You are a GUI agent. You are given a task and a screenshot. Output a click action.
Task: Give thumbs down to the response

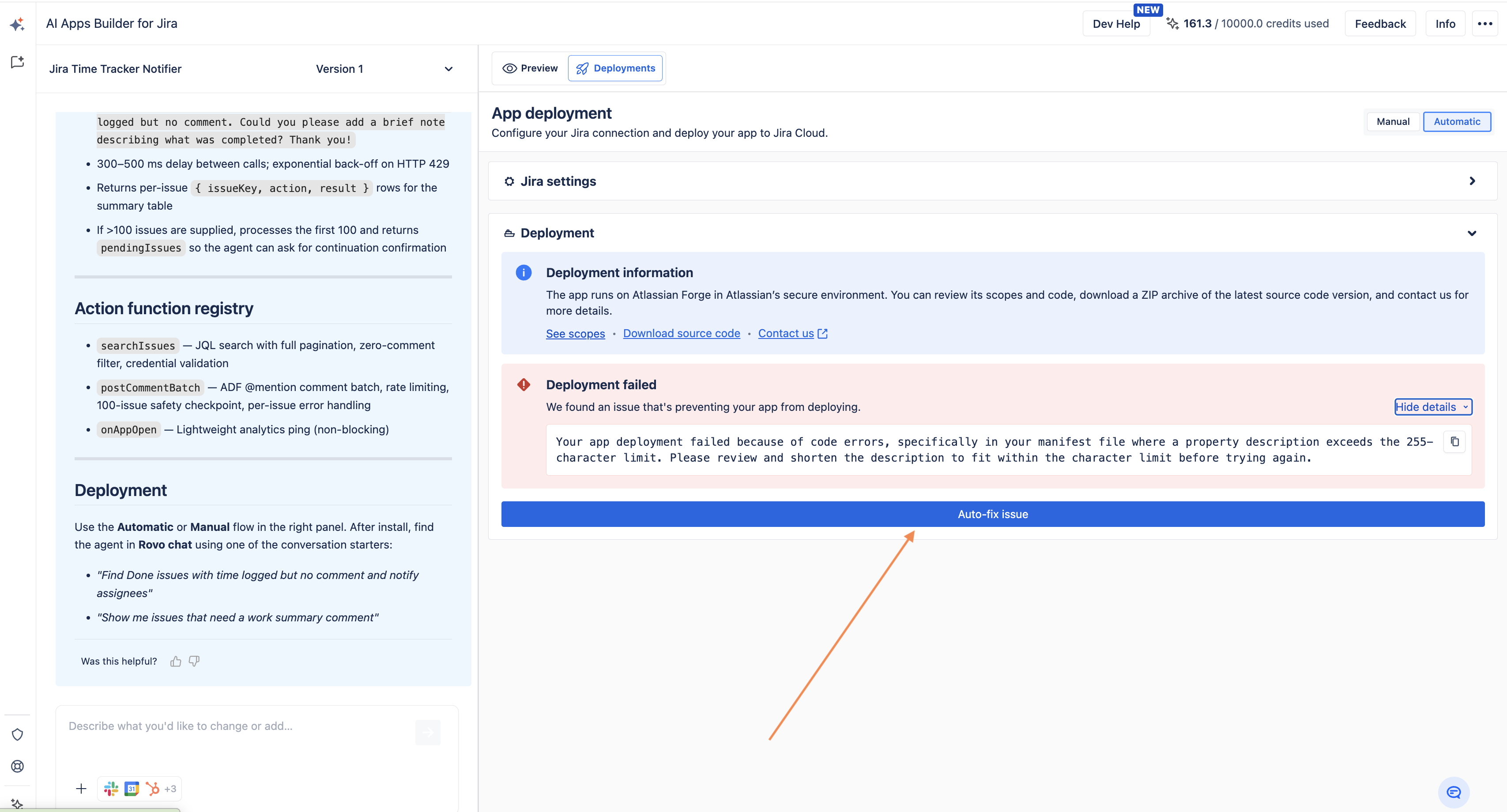tap(194, 661)
